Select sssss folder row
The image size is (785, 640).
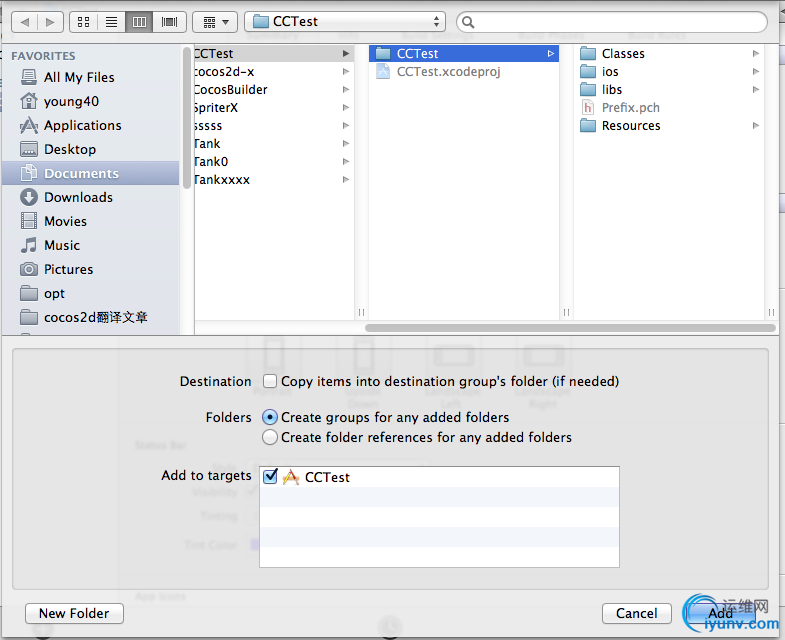tap(274, 126)
